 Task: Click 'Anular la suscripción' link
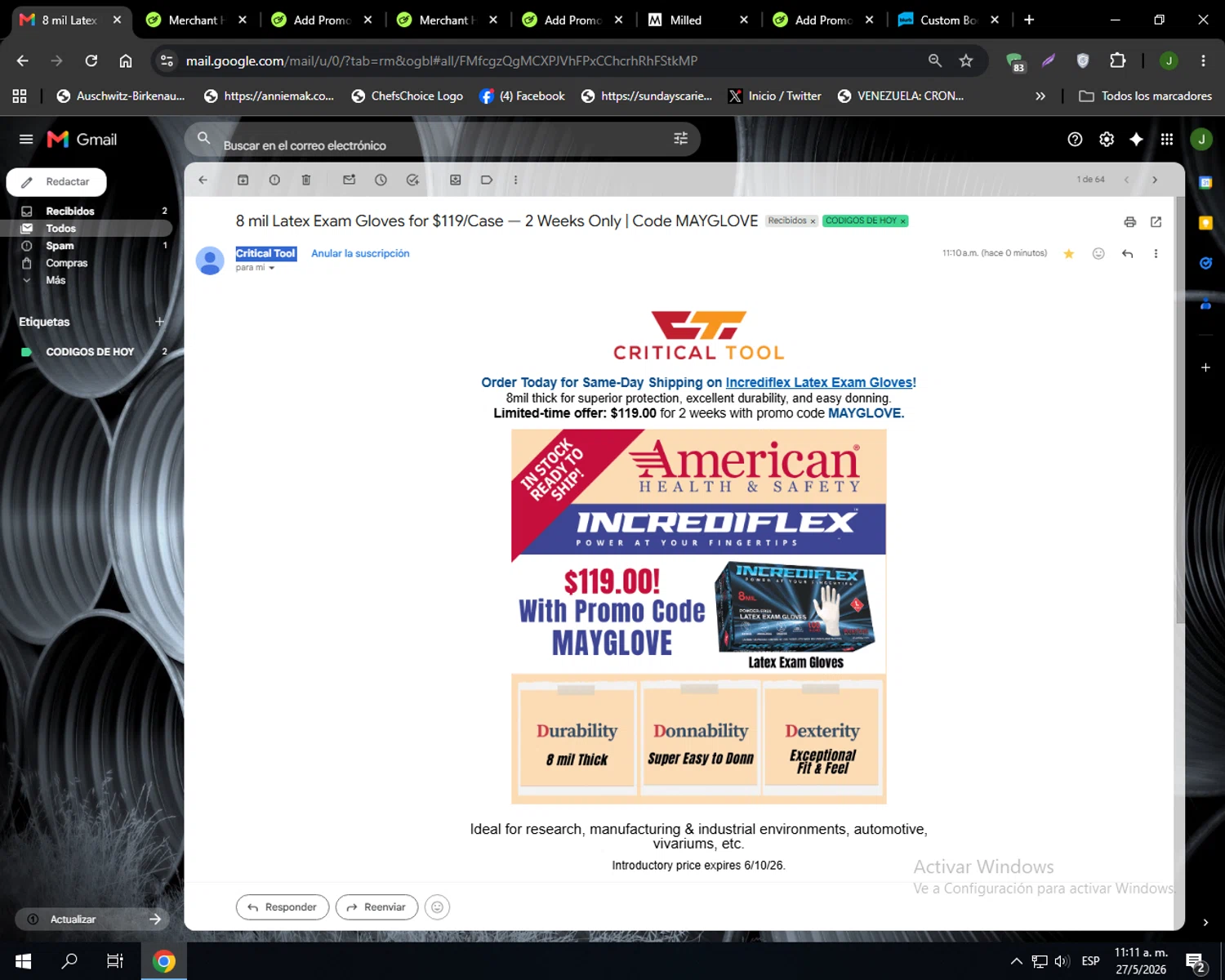pos(360,254)
